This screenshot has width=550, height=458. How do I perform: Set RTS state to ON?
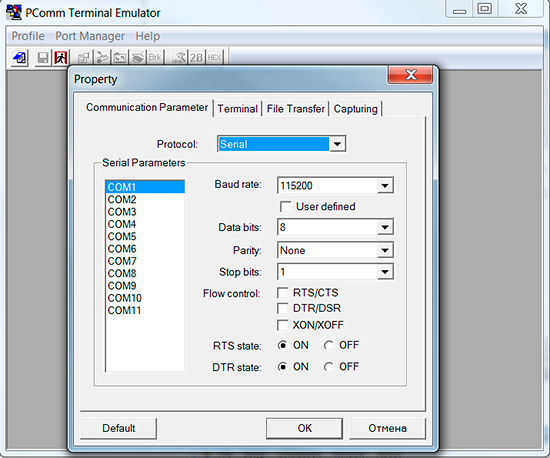coord(283,345)
